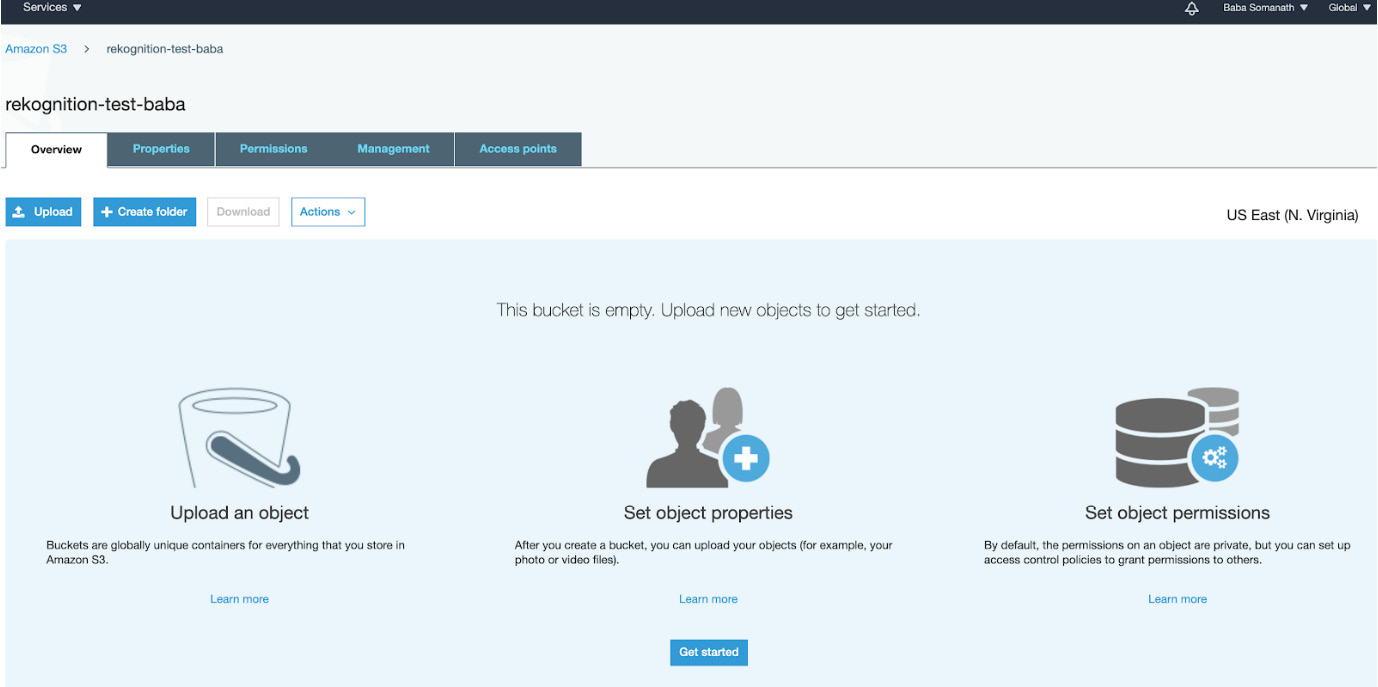This screenshot has width=1378, height=687.
Task: Click the bucket illustration above Upload an object
Action: pos(240,438)
